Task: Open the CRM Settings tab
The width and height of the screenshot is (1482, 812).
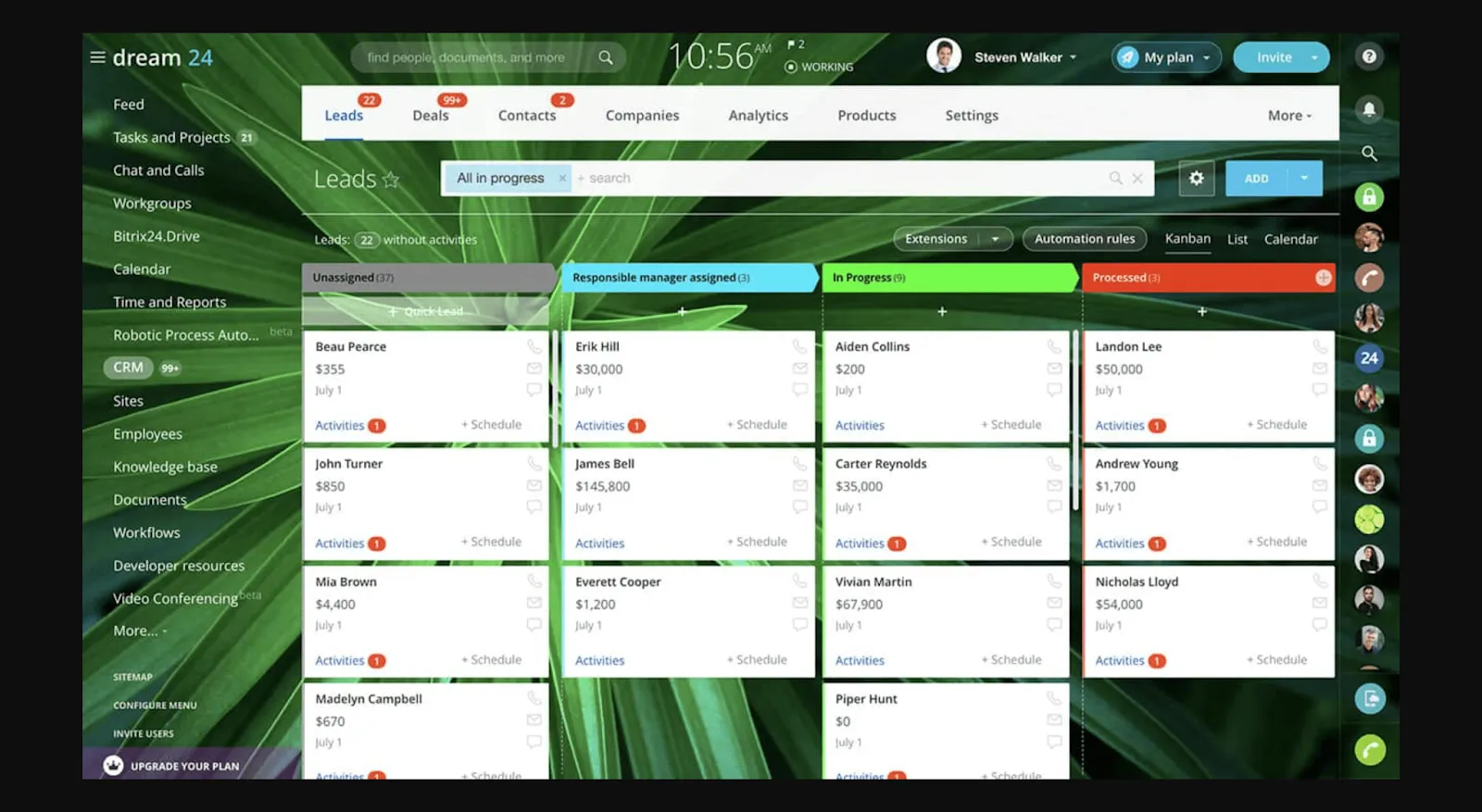Action: point(972,116)
